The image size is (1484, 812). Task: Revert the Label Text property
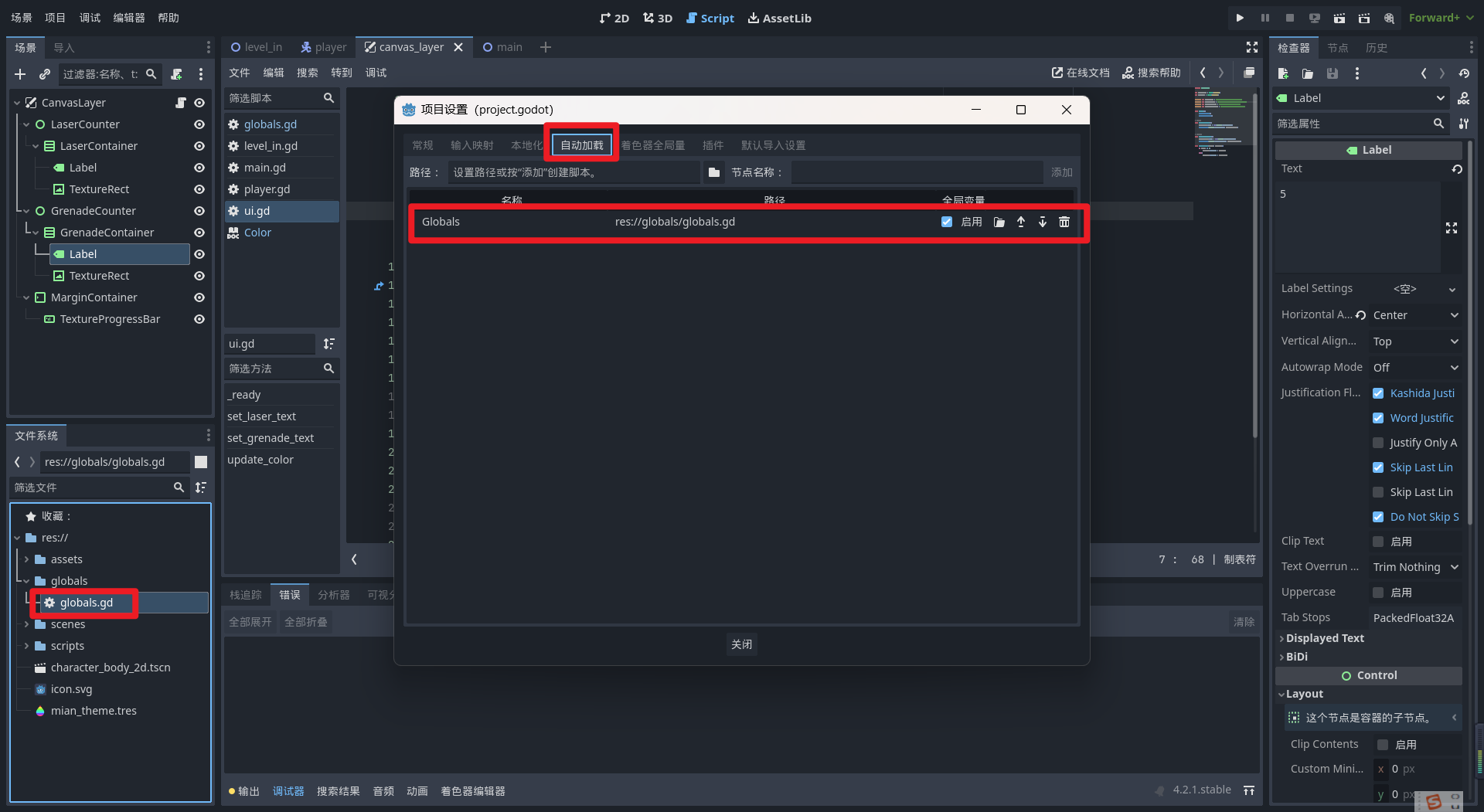(1457, 169)
